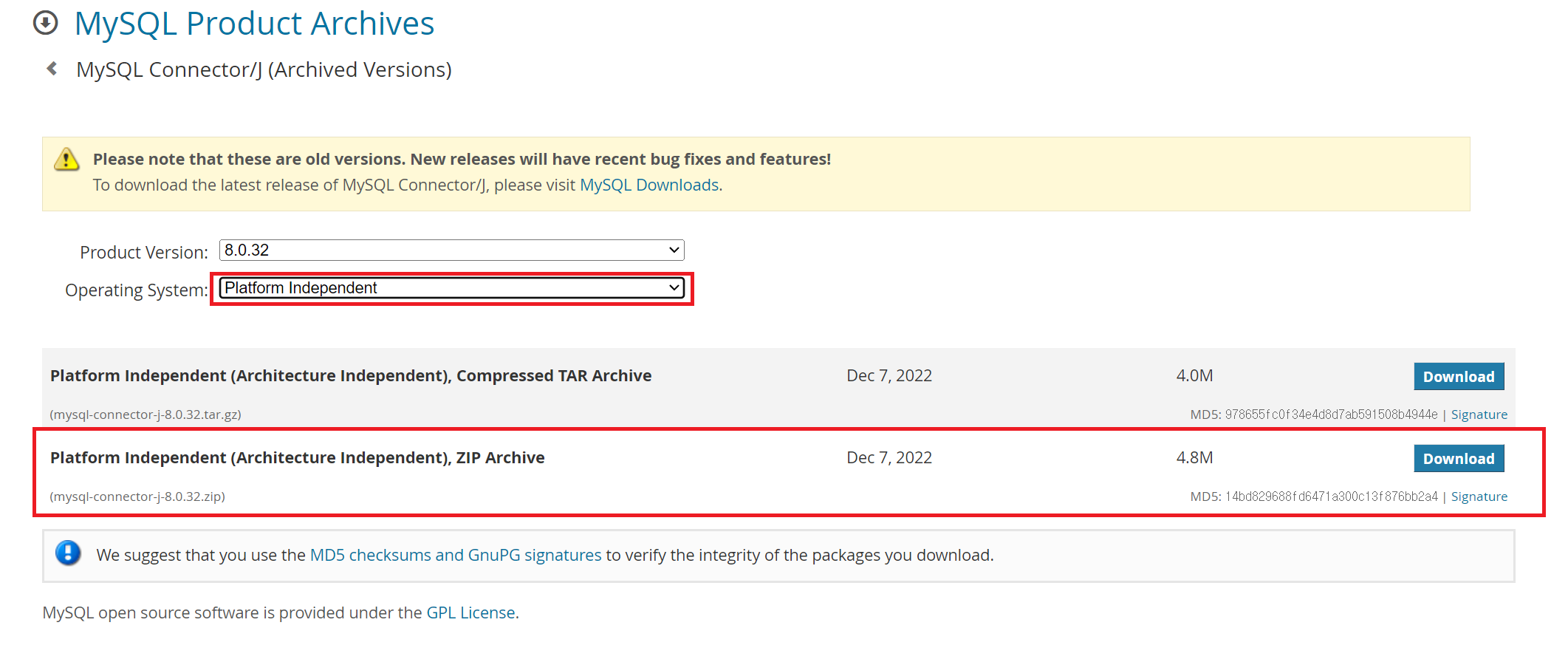Download the ZIP Archive package
This screenshot has height=662, width=1568.
click(1459, 459)
